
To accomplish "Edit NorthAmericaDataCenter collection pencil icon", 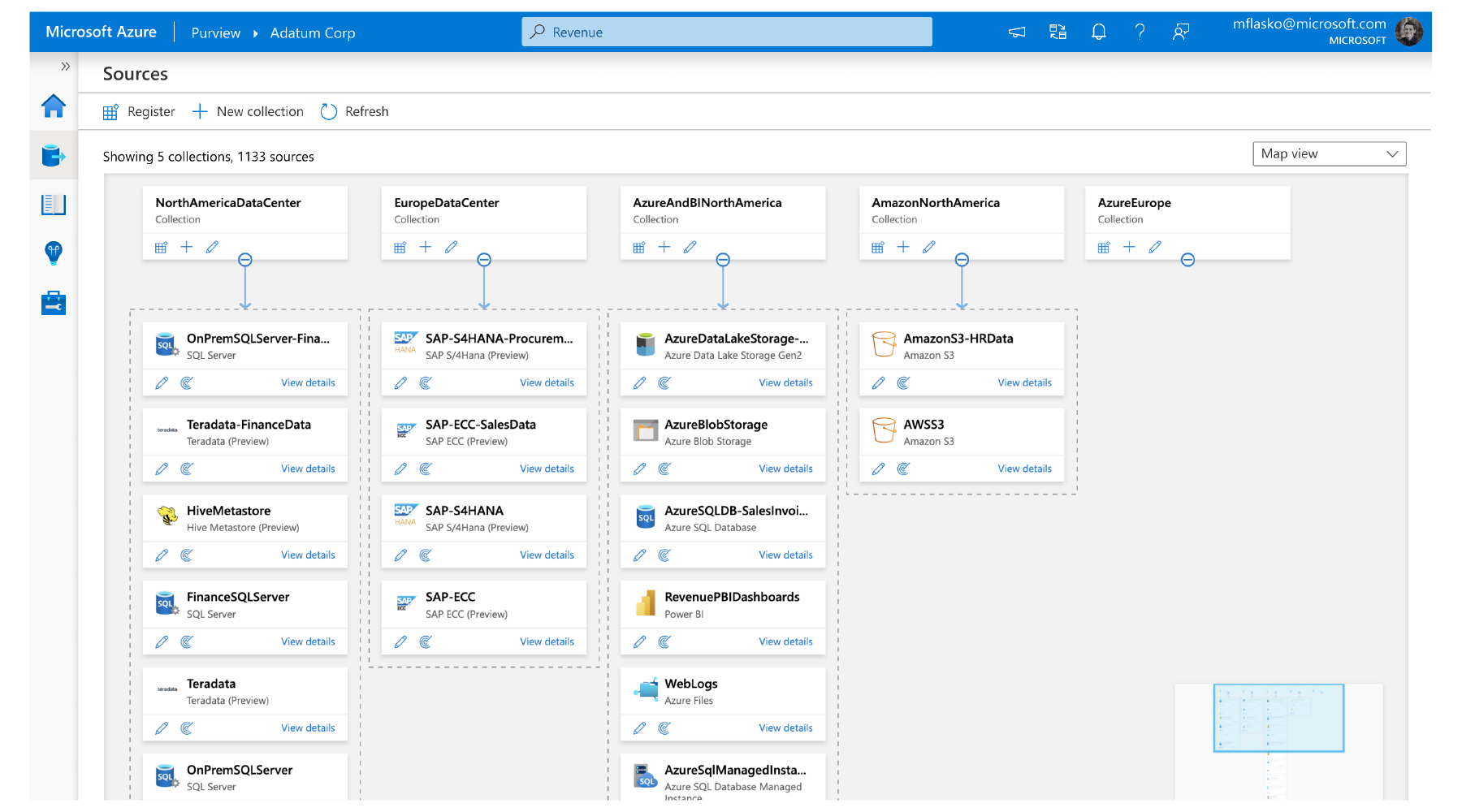I will (x=212, y=247).
